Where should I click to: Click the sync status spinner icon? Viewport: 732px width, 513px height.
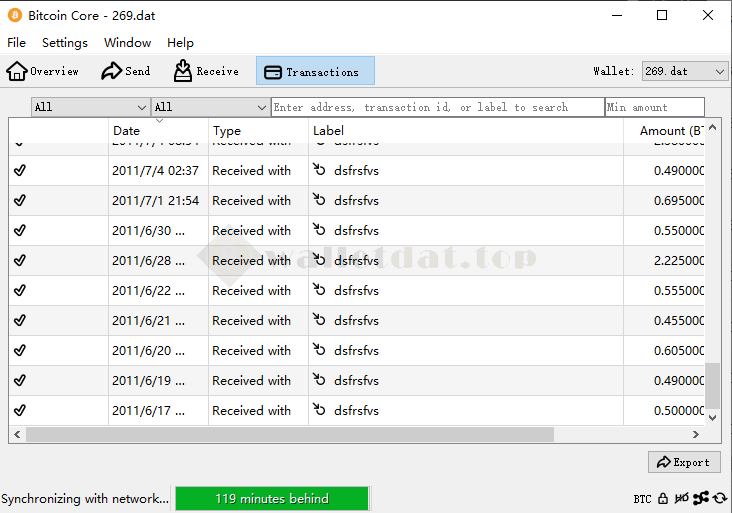click(x=719, y=498)
